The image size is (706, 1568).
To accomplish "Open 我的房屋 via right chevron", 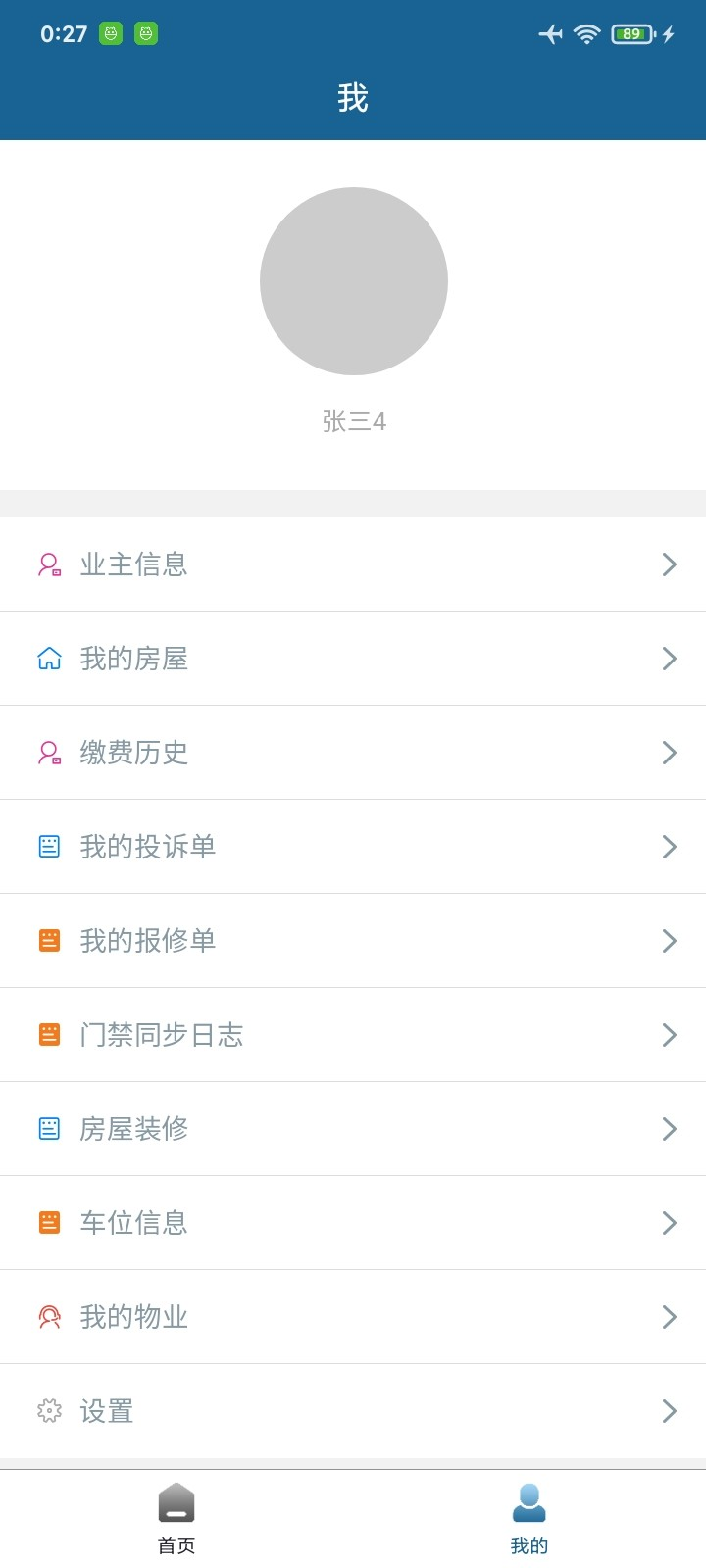I will [670, 659].
